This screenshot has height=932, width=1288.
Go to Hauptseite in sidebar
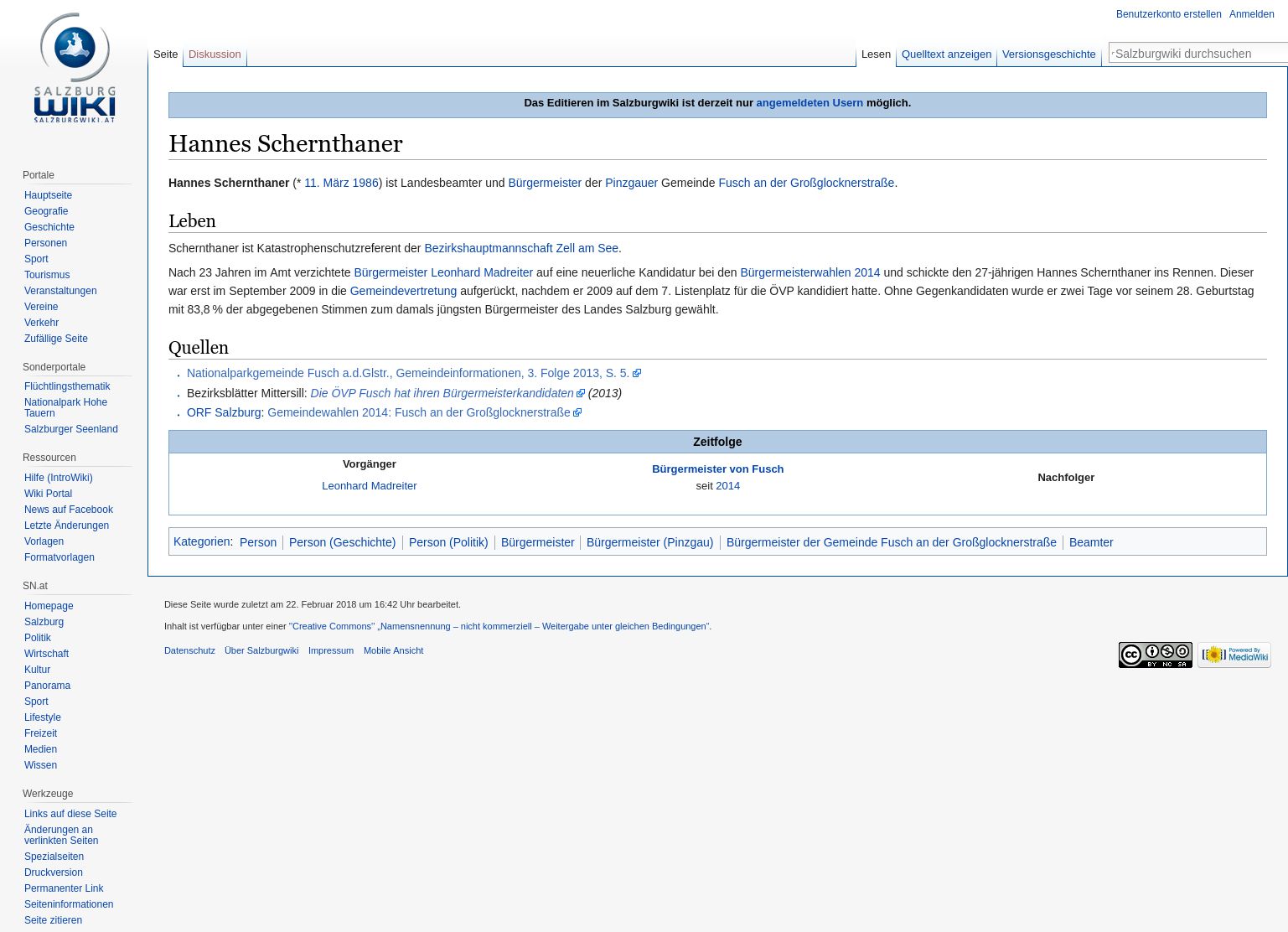click(x=48, y=195)
